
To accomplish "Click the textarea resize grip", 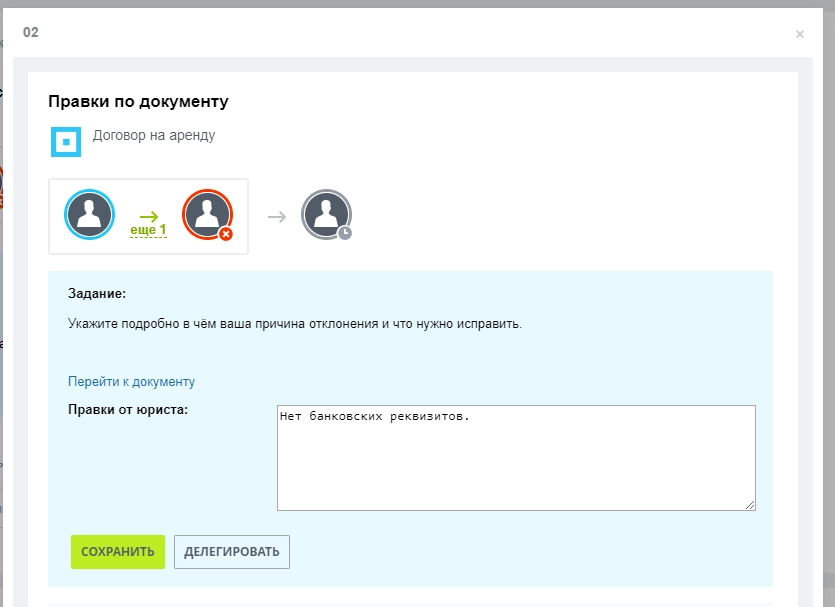I will click(x=752, y=506).
